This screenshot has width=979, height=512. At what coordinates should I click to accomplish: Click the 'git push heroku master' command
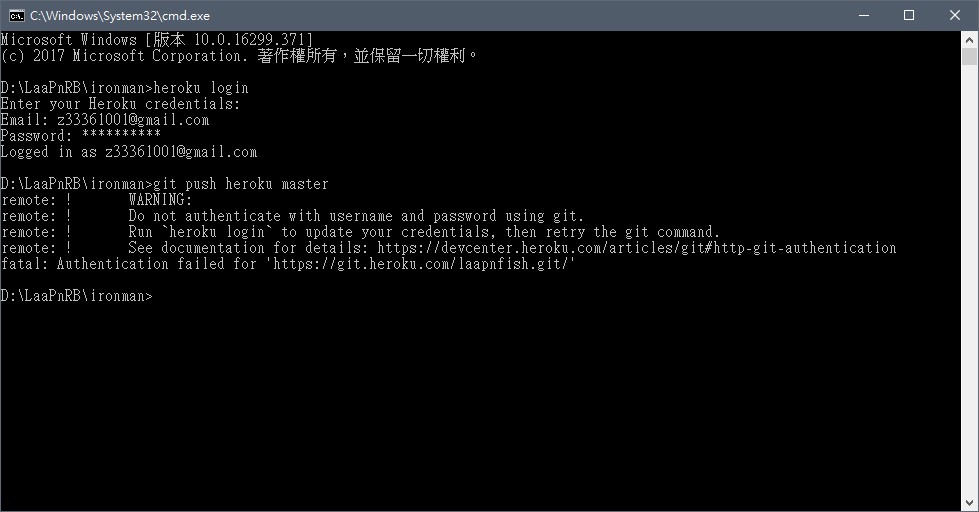point(241,184)
